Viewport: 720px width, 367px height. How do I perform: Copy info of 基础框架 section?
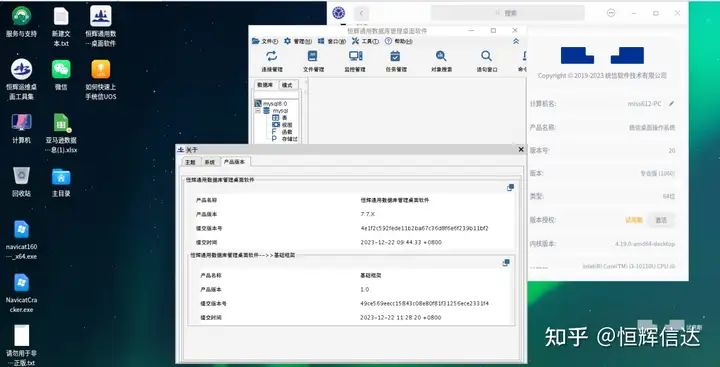click(x=506, y=263)
